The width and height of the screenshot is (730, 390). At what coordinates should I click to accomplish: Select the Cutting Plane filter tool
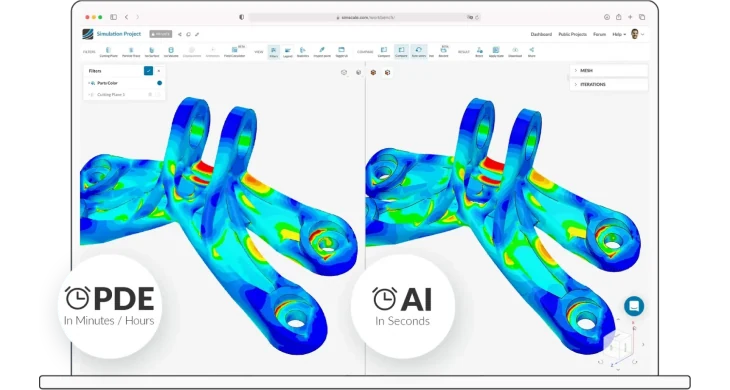tap(108, 52)
